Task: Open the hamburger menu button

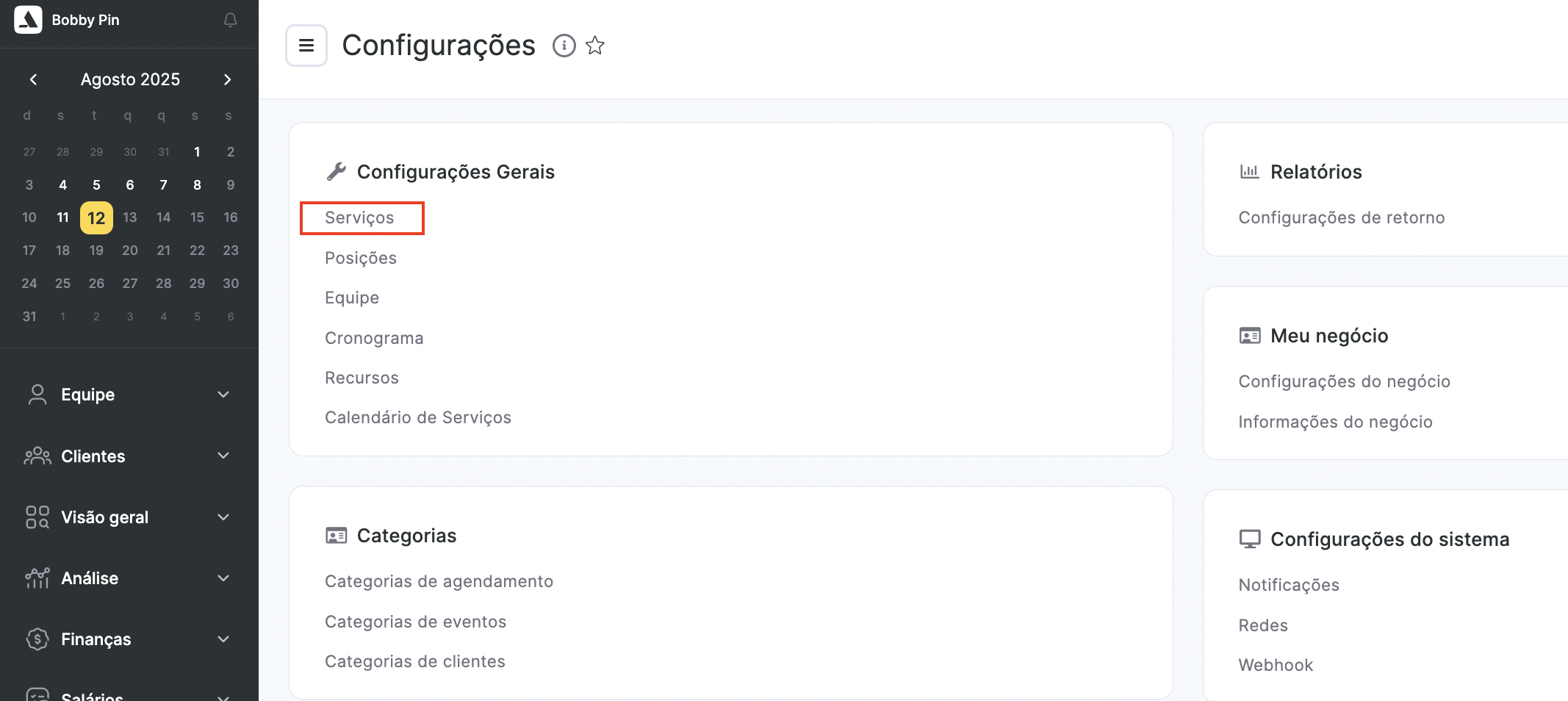Action: [306, 46]
